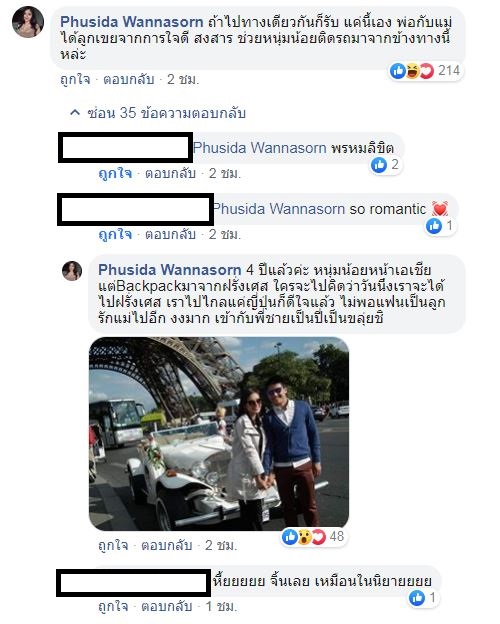Open Phusida Wannasorn name on Backpack comment
Screen dimensions: 500x624
tap(170, 270)
